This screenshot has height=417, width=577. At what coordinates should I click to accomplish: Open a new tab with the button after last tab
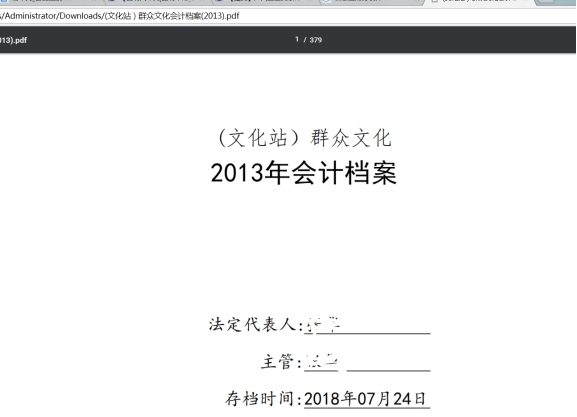(x=547, y=1)
